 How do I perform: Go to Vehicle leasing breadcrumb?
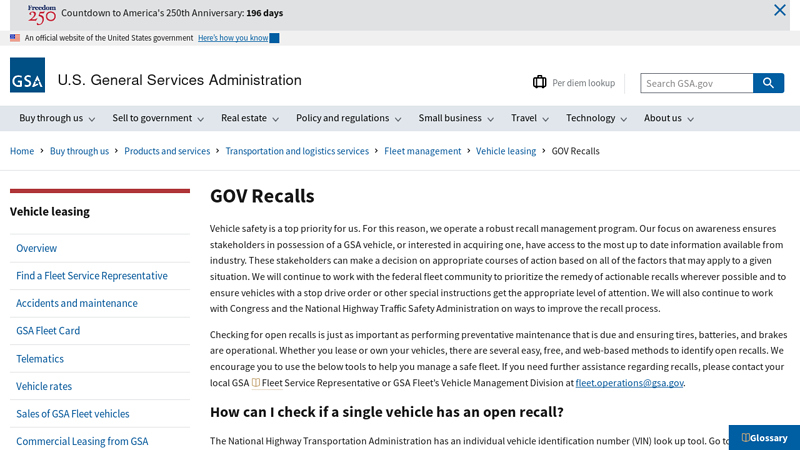pos(506,151)
